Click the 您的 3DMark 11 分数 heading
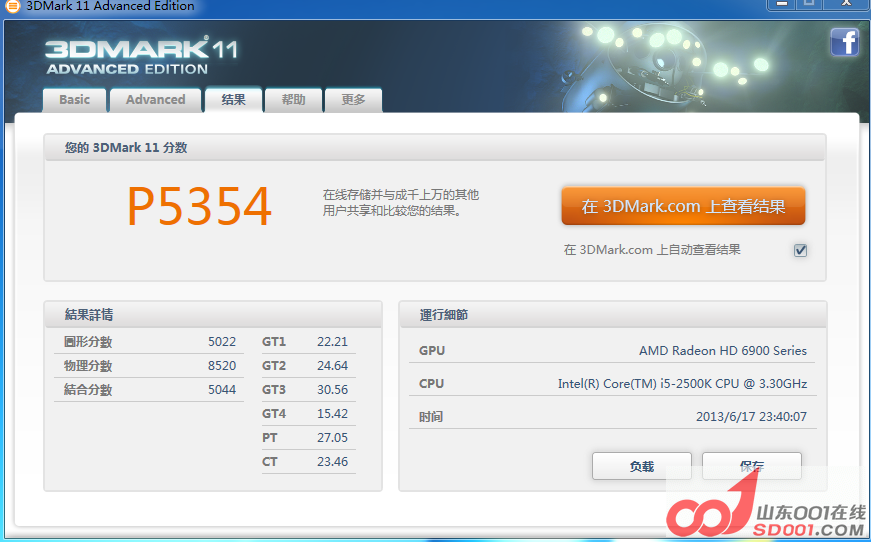The height and width of the screenshot is (542, 871). 126,148
